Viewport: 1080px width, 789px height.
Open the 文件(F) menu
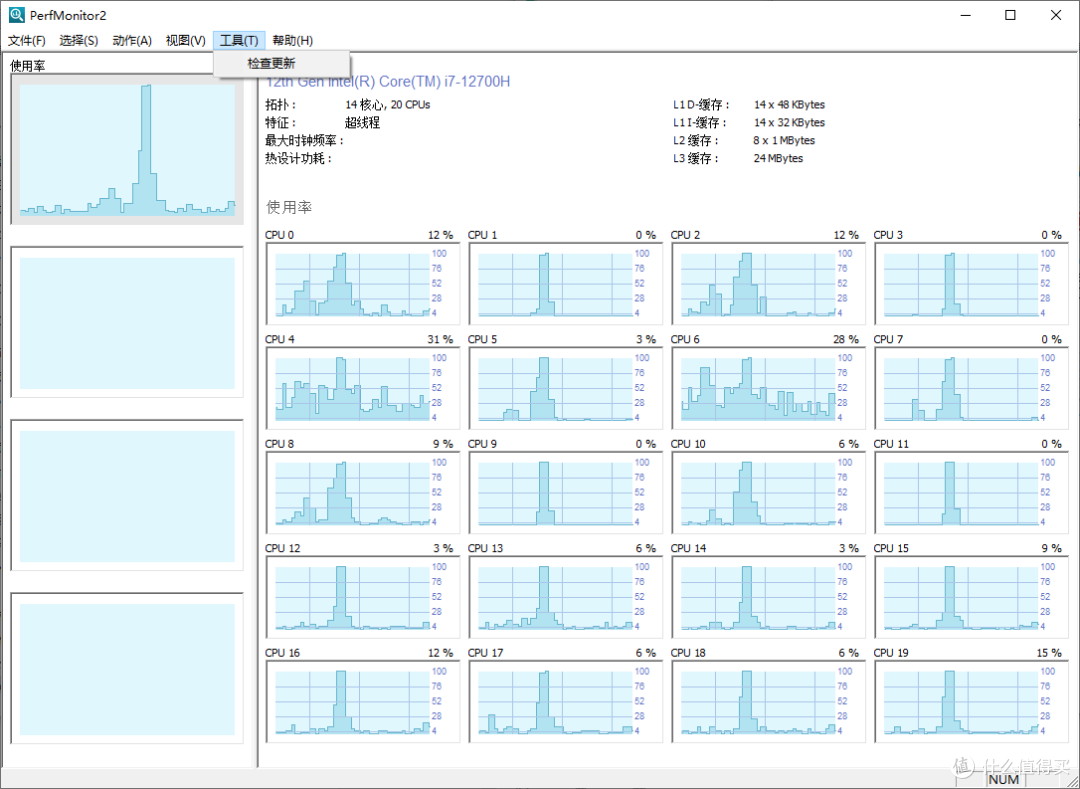tap(27, 41)
